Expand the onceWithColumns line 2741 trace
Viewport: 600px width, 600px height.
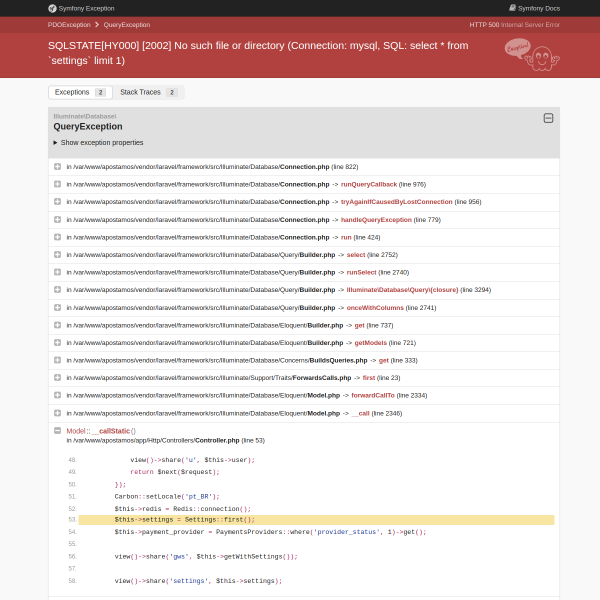(57, 308)
